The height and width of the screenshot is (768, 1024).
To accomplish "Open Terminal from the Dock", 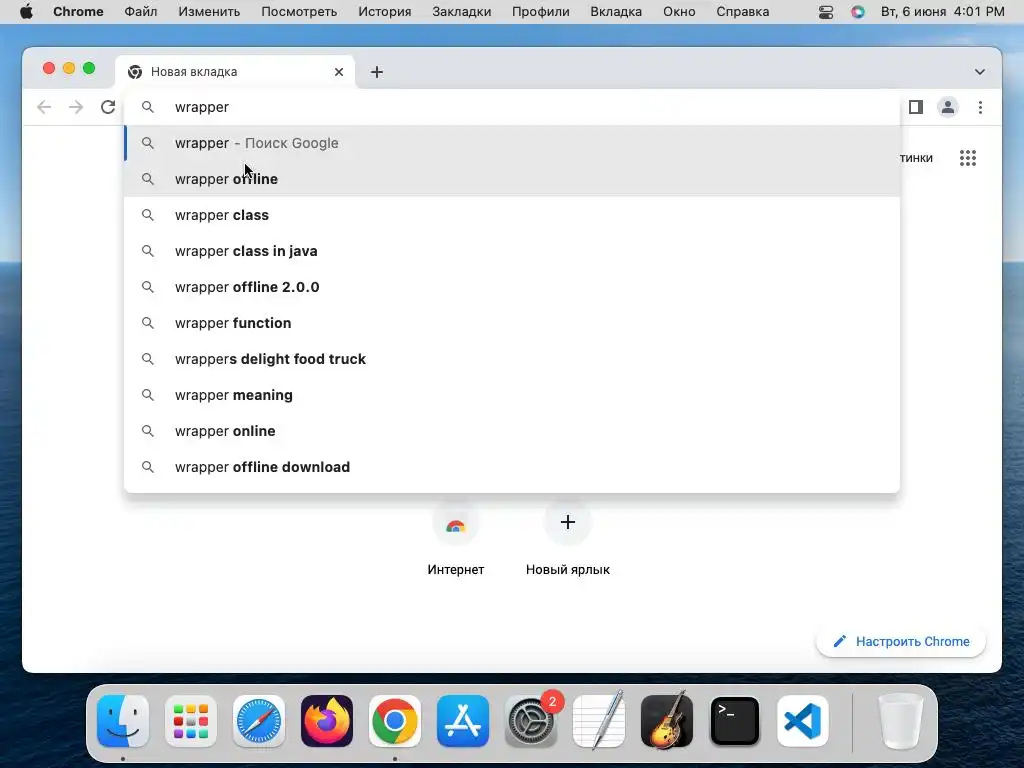I will [x=735, y=721].
